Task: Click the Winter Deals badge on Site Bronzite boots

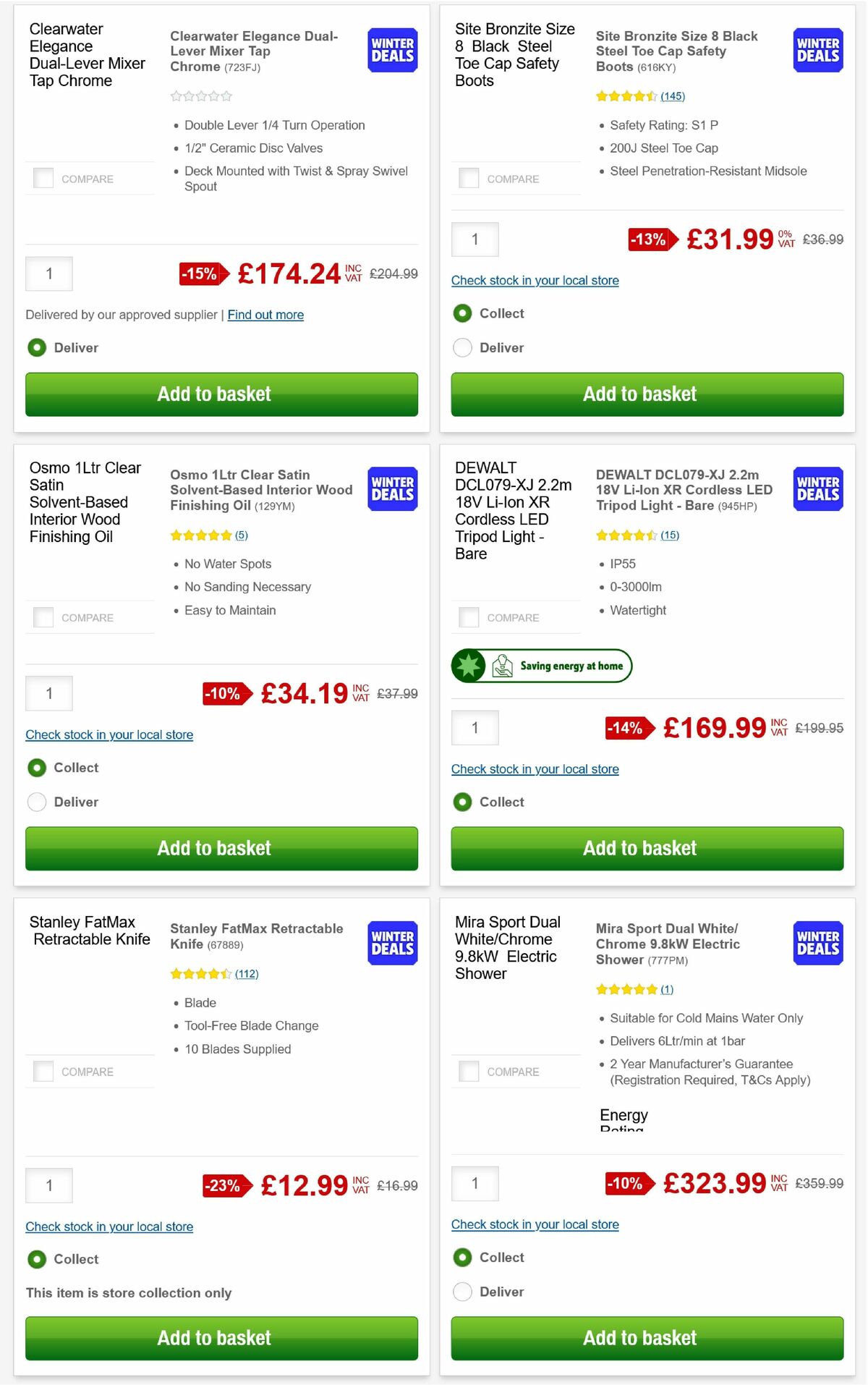Action: [x=817, y=50]
